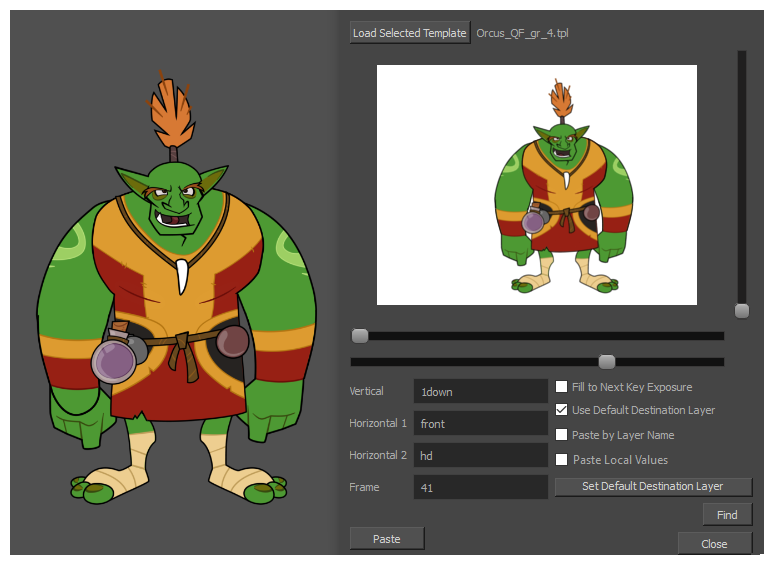This screenshot has height=573, width=774.
Task: Click the lower horizontal slider handle
Action: click(x=607, y=362)
